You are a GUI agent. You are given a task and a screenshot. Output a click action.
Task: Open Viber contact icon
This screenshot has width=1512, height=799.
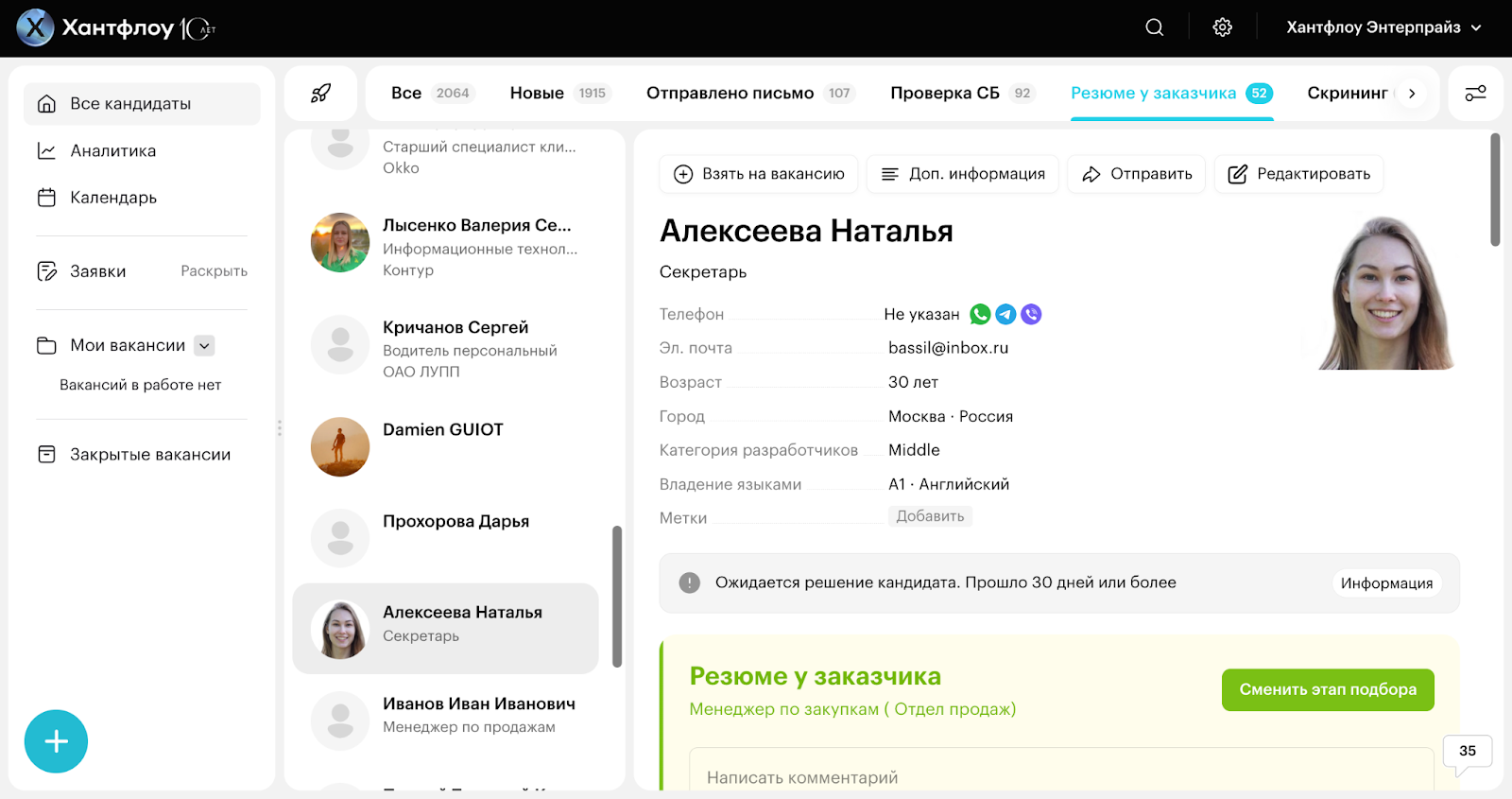(x=1031, y=314)
